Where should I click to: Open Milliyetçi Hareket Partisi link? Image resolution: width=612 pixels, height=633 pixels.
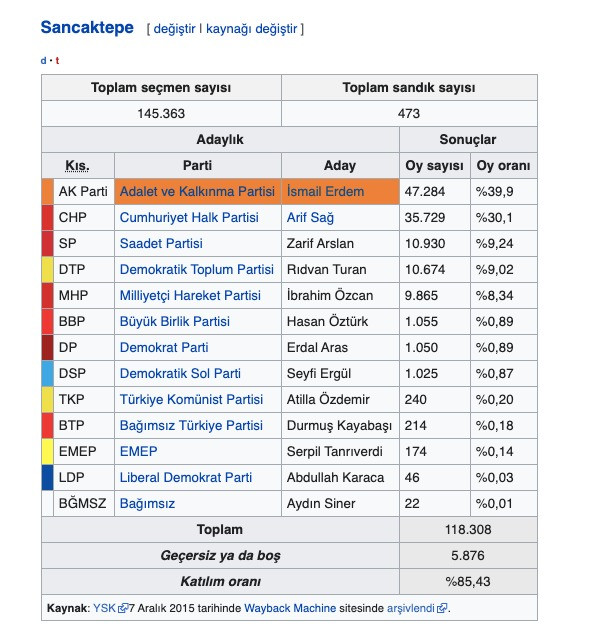coord(190,295)
